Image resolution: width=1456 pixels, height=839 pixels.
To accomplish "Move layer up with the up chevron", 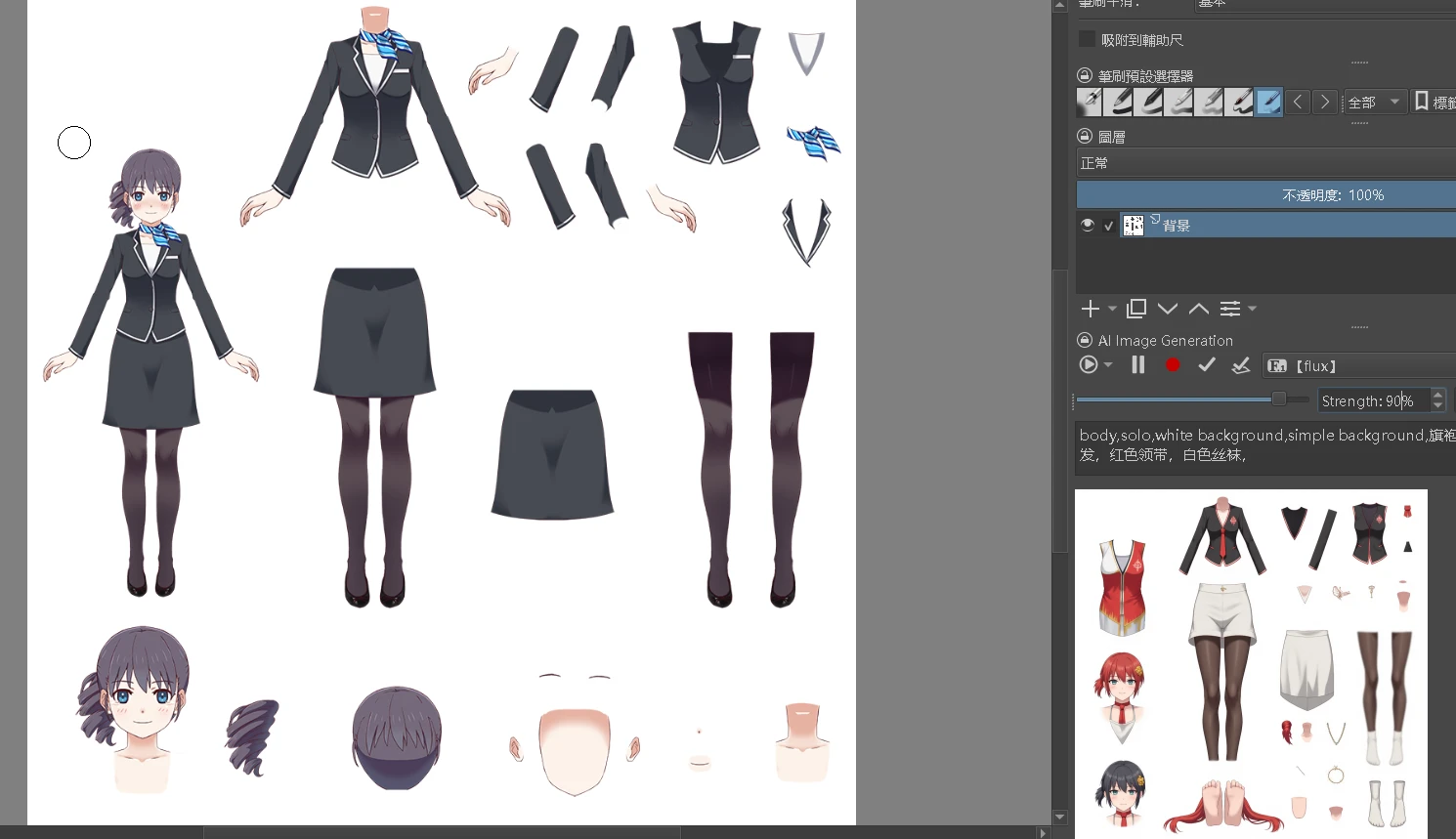I will click(x=1199, y=309).
